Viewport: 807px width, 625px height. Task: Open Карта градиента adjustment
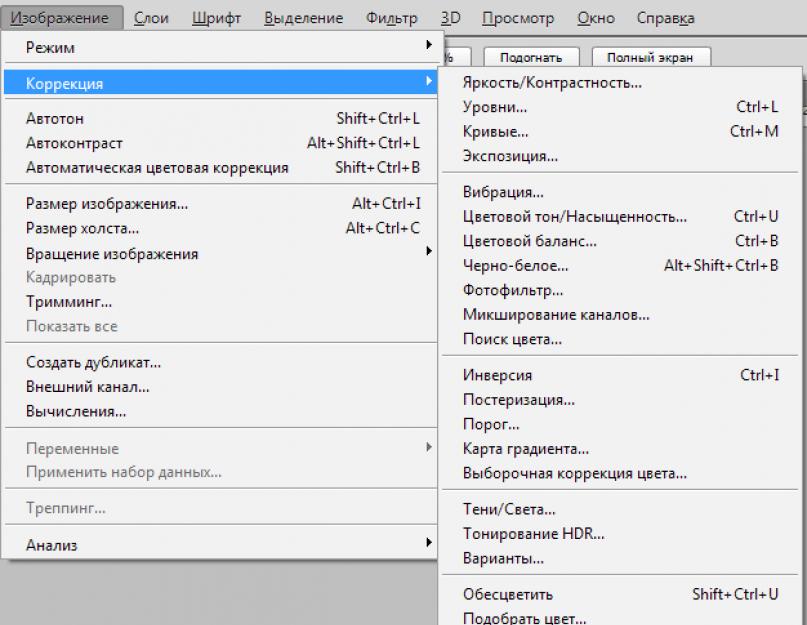(x=526, y=449)
